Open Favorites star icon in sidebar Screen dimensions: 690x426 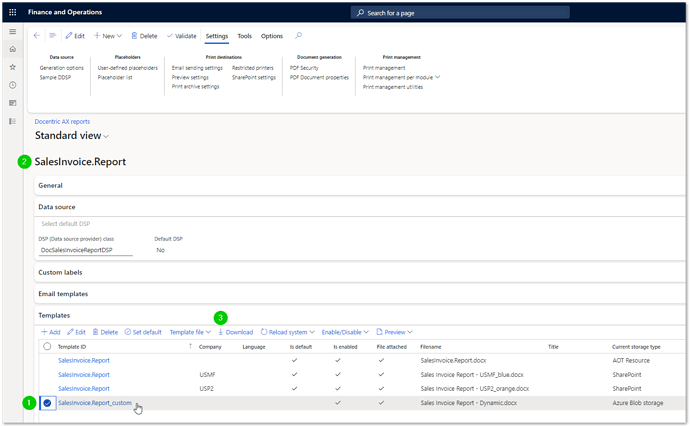coord(13,67)
